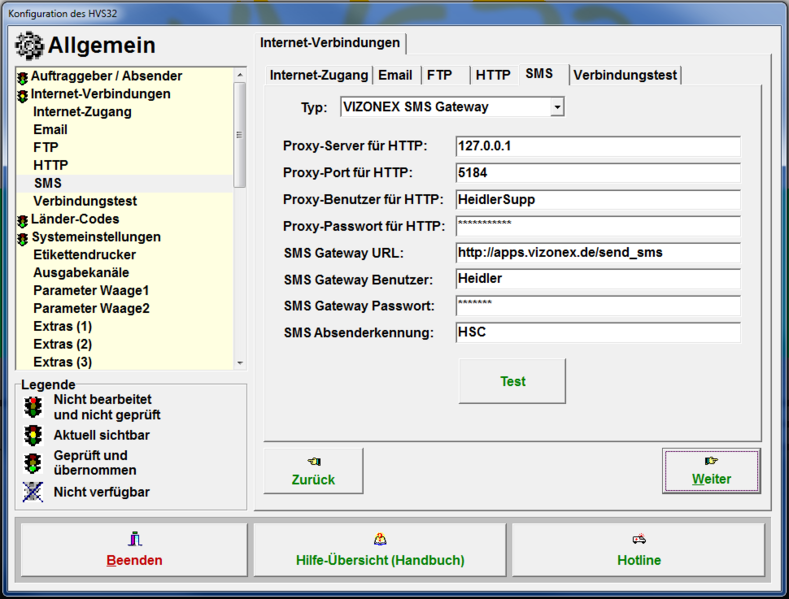
Task: Switch to the FTP tab
Action: click(x=439, y=75)
